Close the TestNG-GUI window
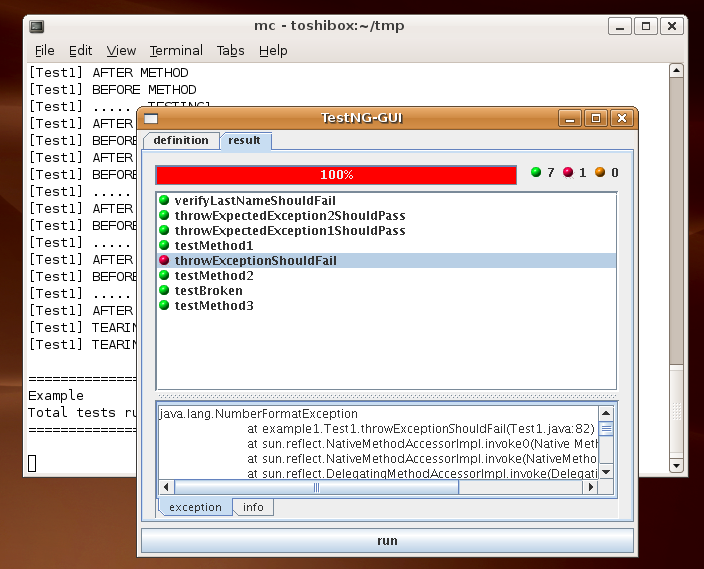 tap(622, 119)
